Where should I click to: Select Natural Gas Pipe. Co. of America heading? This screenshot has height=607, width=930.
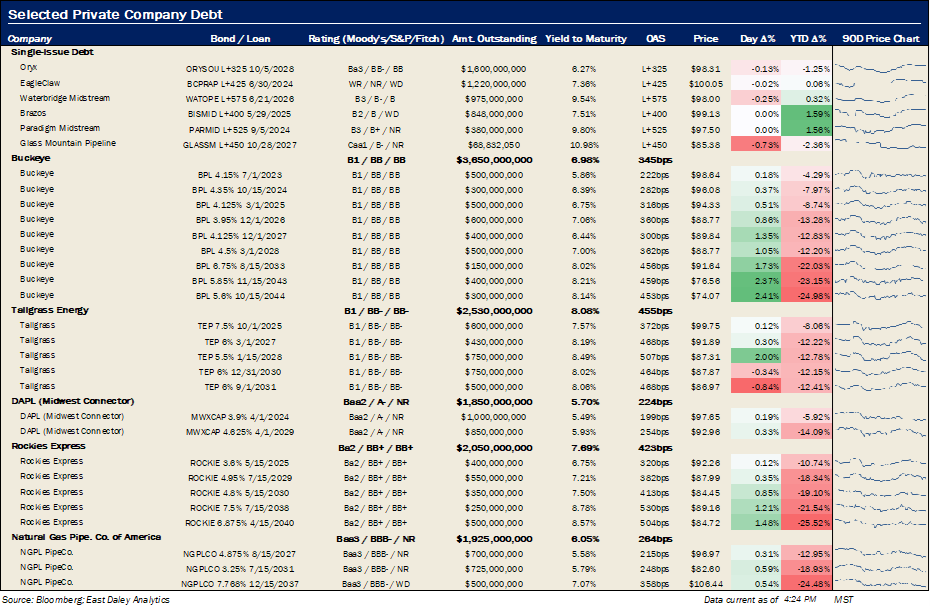click(86, 536)
